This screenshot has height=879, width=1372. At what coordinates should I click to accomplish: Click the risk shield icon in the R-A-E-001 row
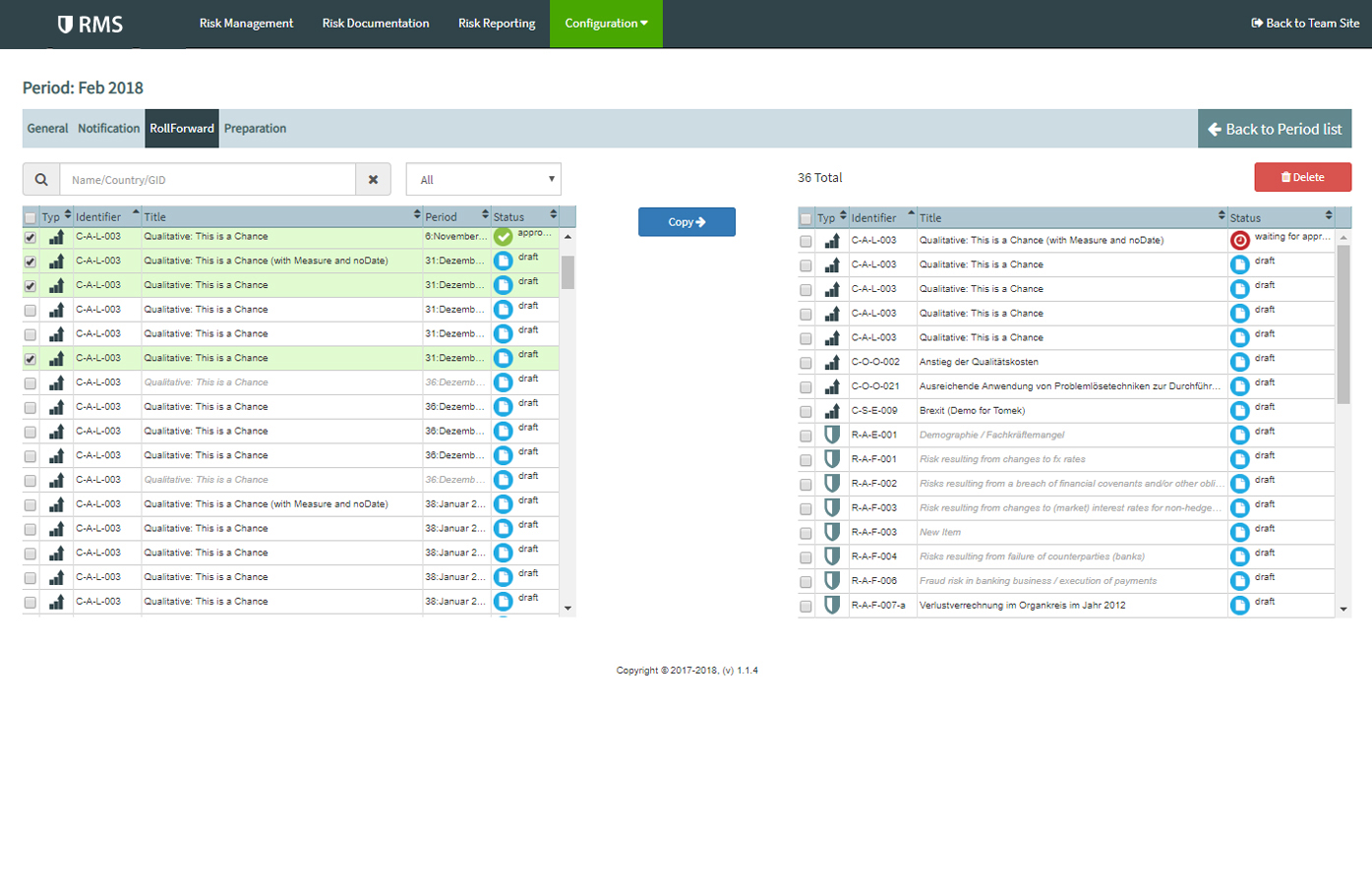pos(832,435)
